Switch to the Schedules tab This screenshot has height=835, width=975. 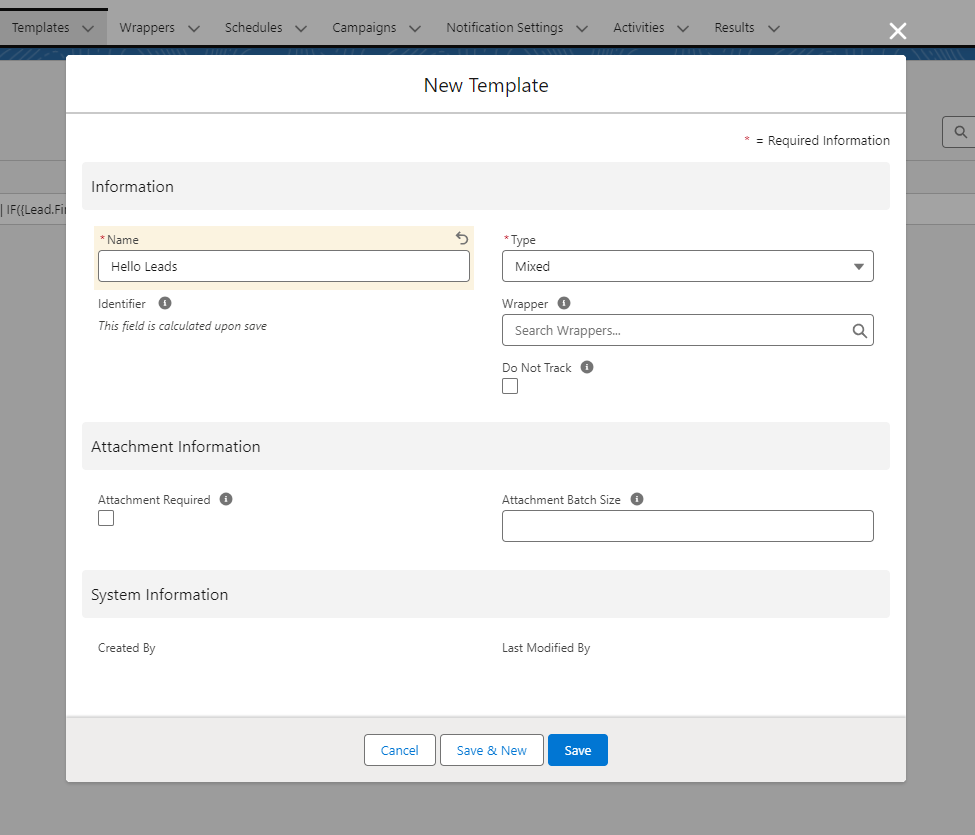coord(253,28)
